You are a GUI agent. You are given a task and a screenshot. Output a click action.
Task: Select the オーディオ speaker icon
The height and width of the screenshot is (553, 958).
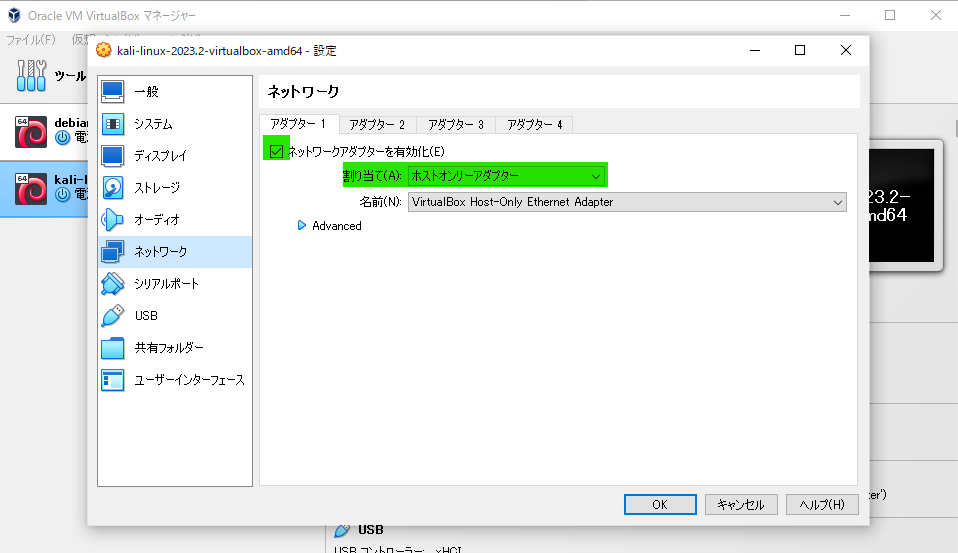(112, 220)
